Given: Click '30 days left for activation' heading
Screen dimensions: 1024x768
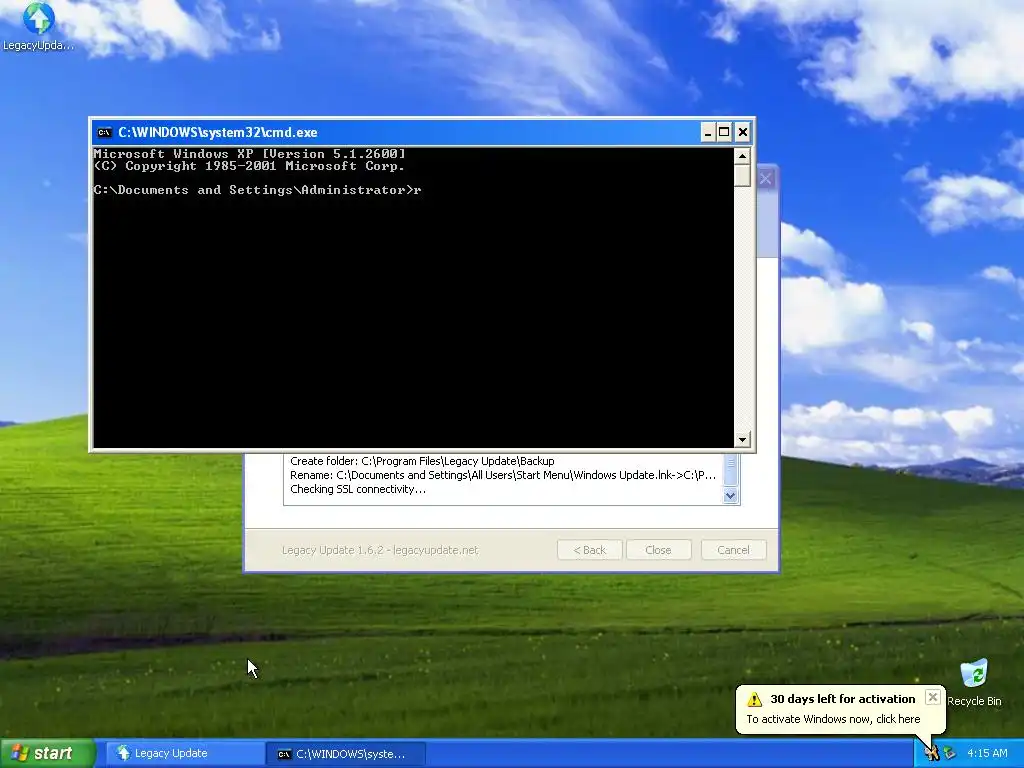Looking at the screenshot, I should point(842,699).
